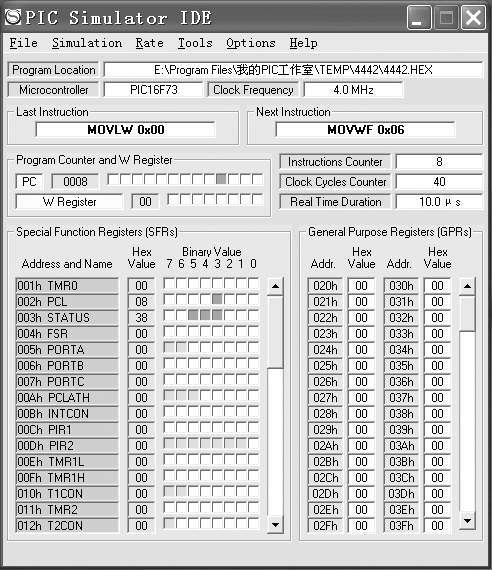Viewport: 492px width, 570px height.
Task: Select the 00Eh TMR1L register row
Action: pos(67,462)
